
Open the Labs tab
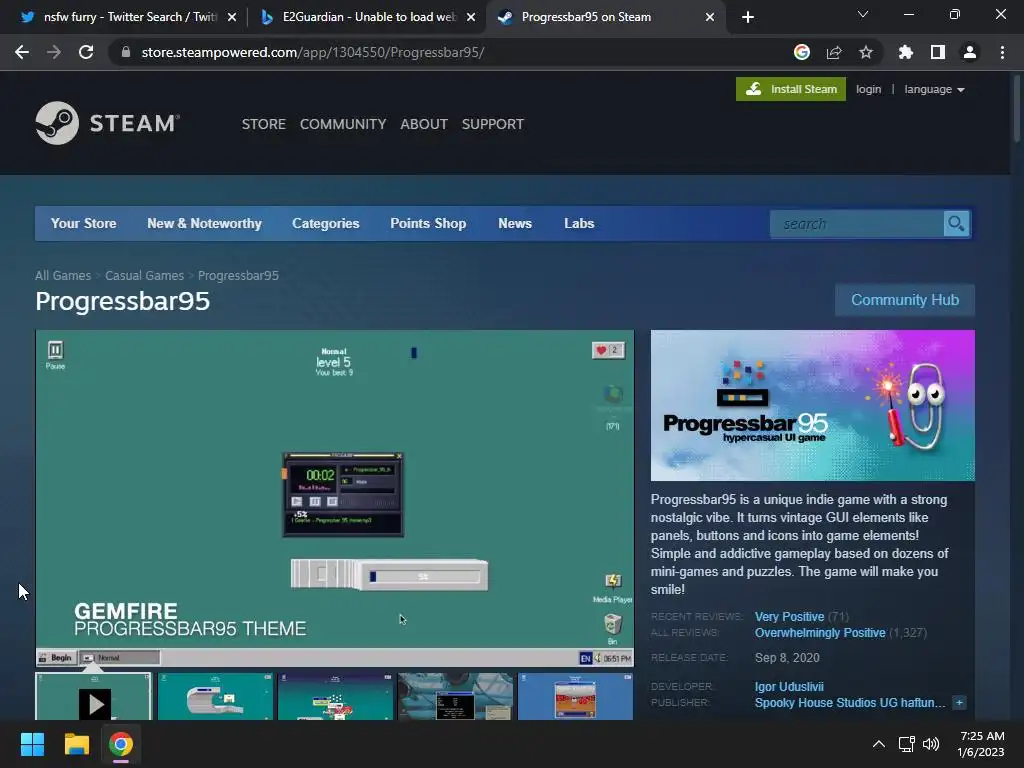click(x=579, y=223)
